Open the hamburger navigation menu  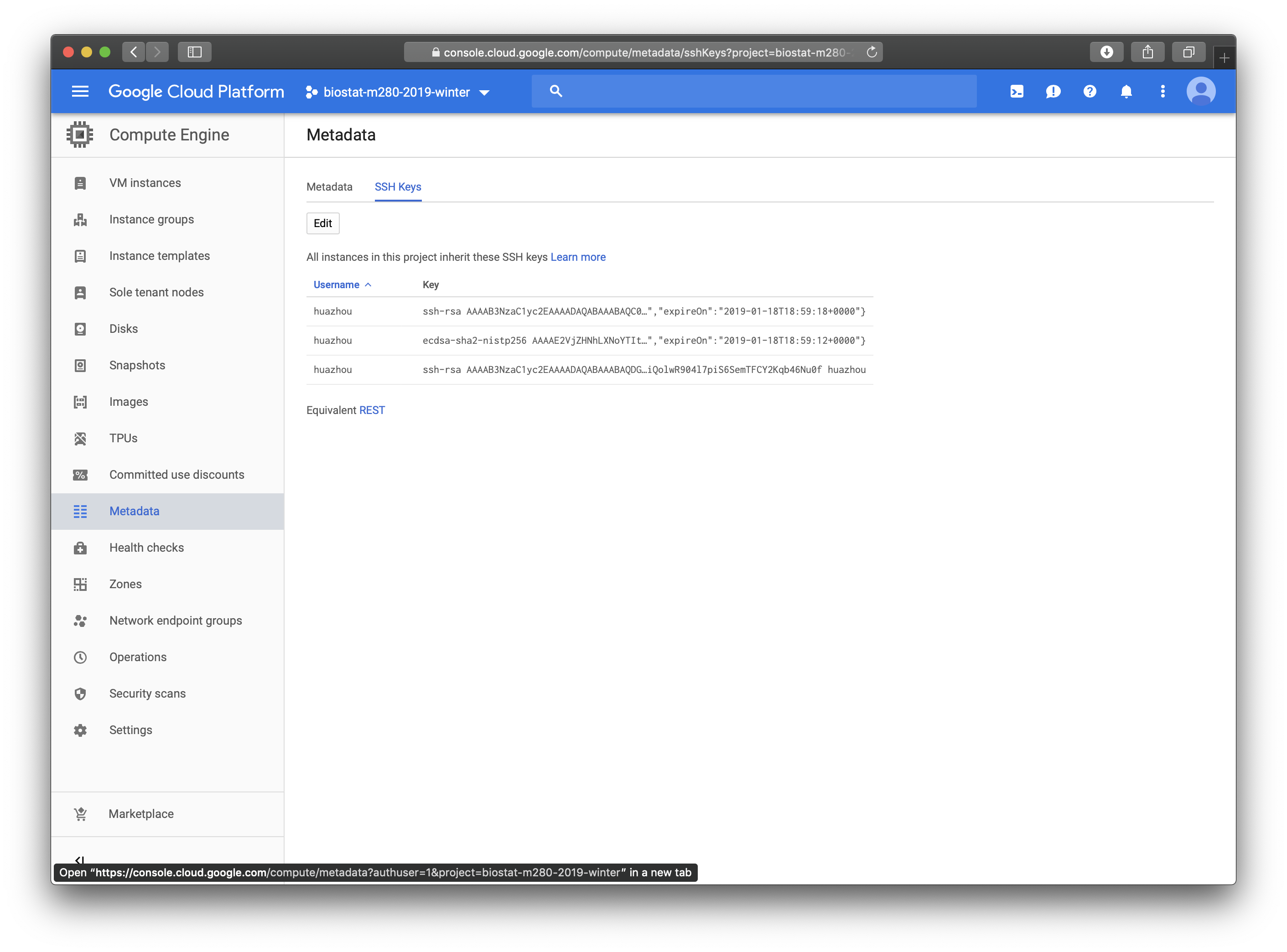[80, 92]
